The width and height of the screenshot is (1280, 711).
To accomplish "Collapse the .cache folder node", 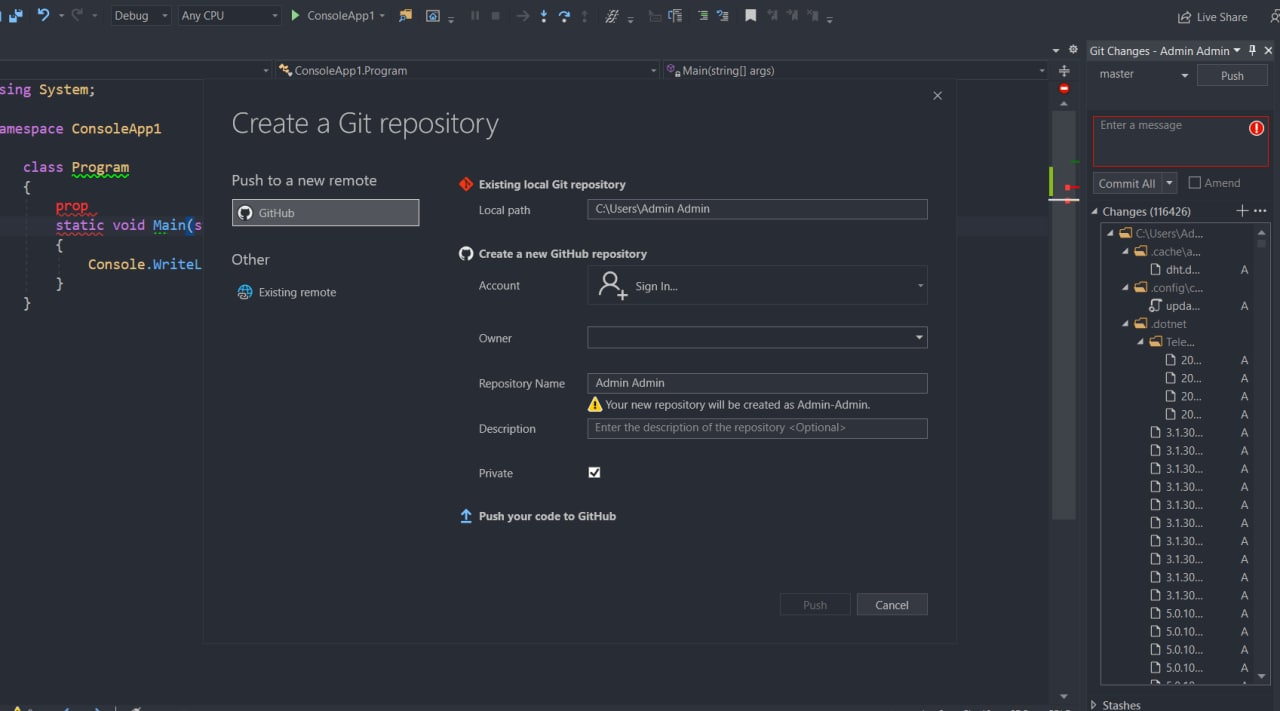I will pos(1125,252).
